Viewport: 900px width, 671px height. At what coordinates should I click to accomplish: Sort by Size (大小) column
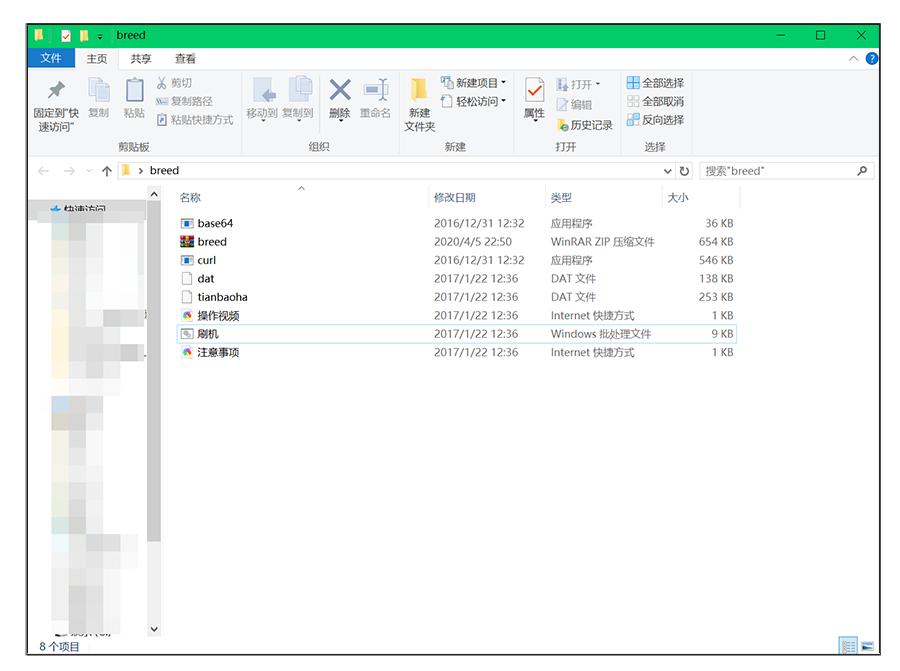coord(677,197)
